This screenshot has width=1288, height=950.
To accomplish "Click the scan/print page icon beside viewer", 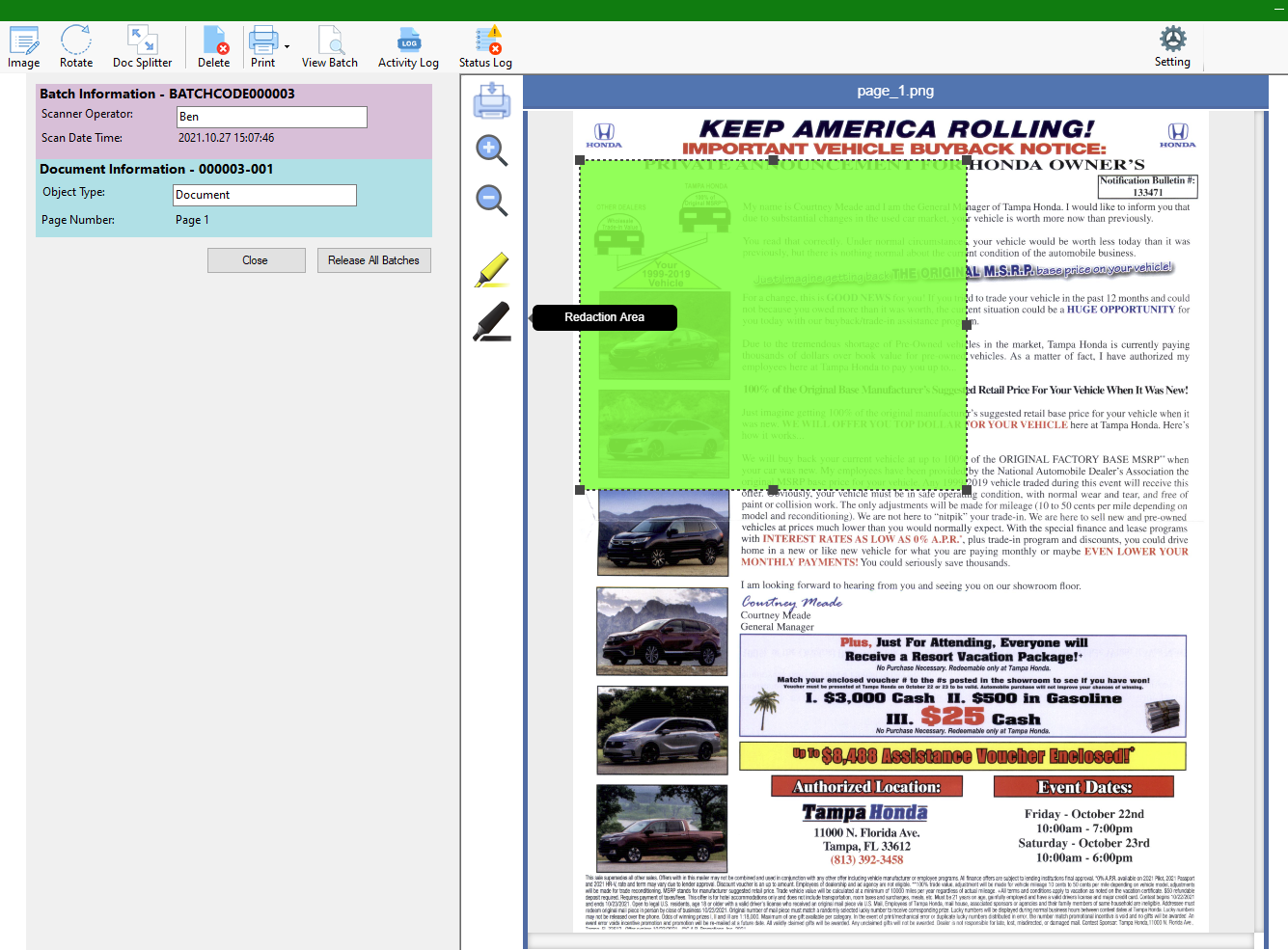I will click(491, 100).
